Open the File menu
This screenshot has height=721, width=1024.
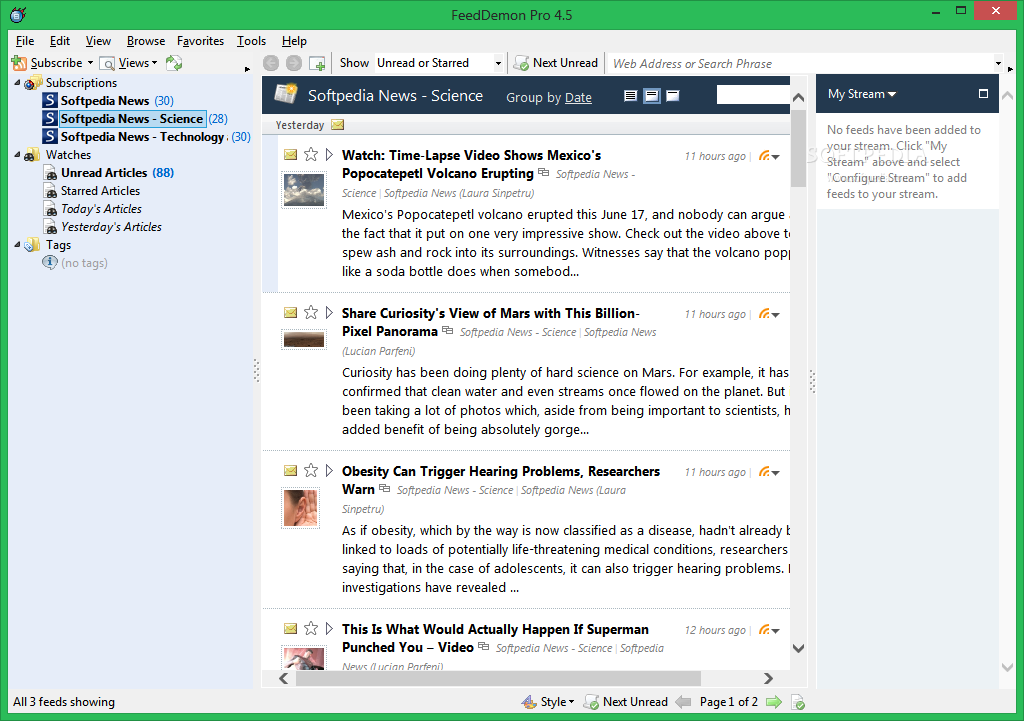click(x=25, y=41)
